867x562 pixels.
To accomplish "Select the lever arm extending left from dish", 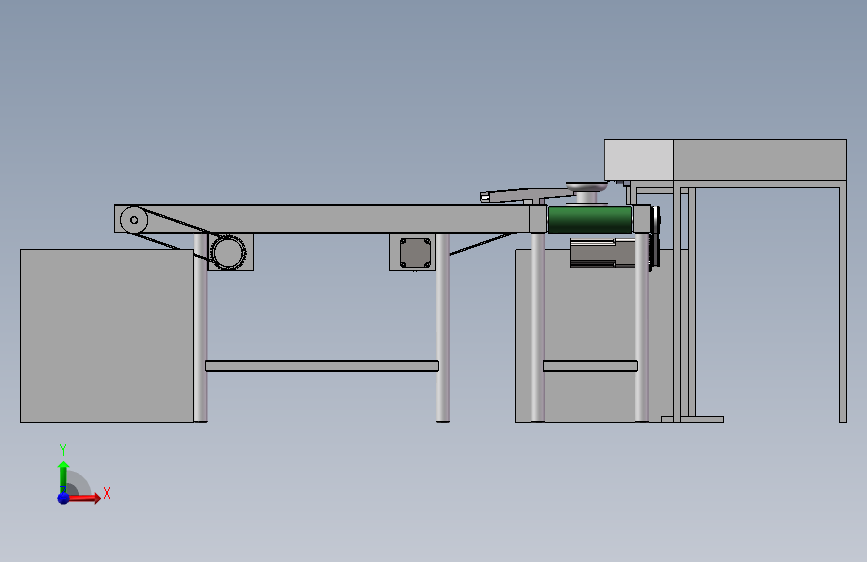I will [525, 195].
